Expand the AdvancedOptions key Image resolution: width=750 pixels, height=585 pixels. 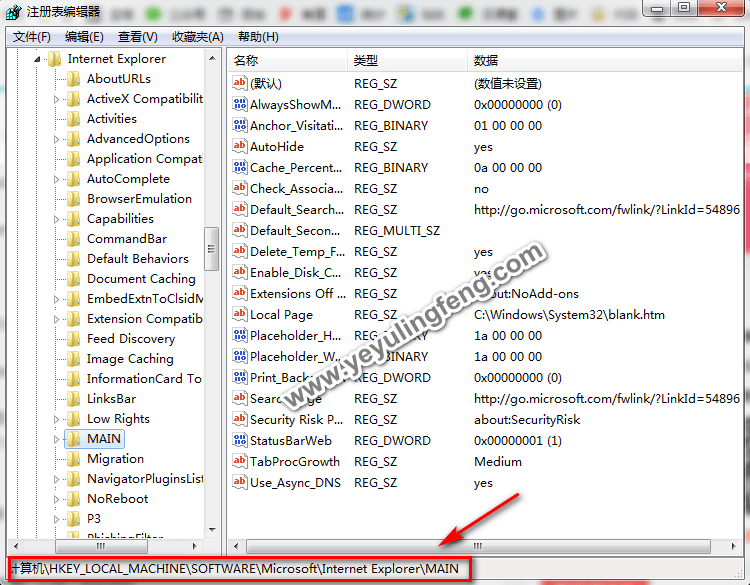coord(56,139)
